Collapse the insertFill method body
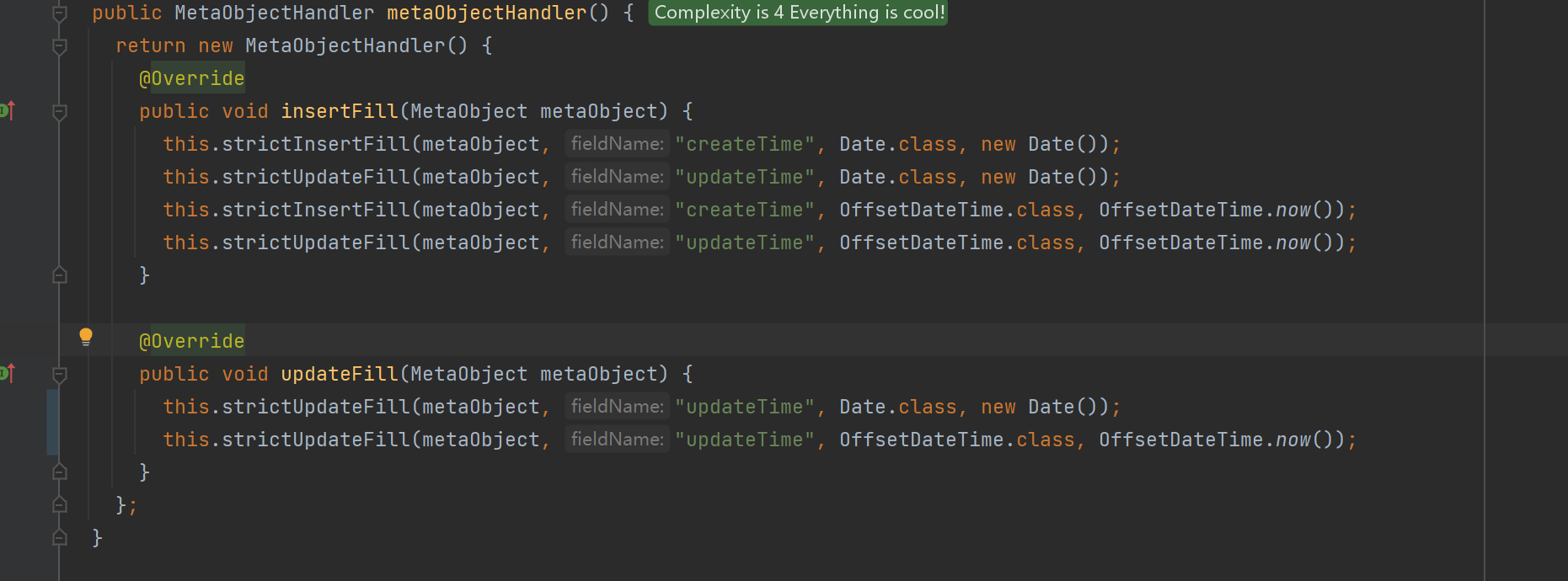This screenshot has width=1568, height=581. click(x=60, y=112)
